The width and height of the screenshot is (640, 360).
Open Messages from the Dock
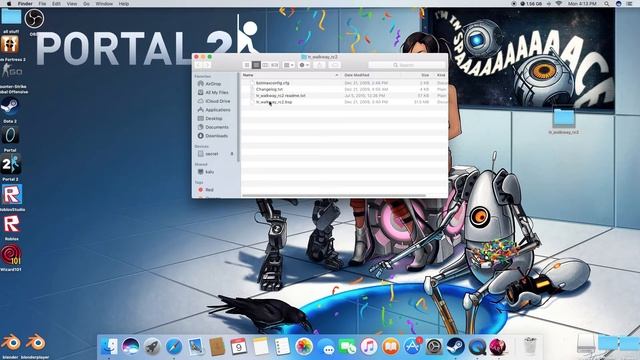[326, 347]
